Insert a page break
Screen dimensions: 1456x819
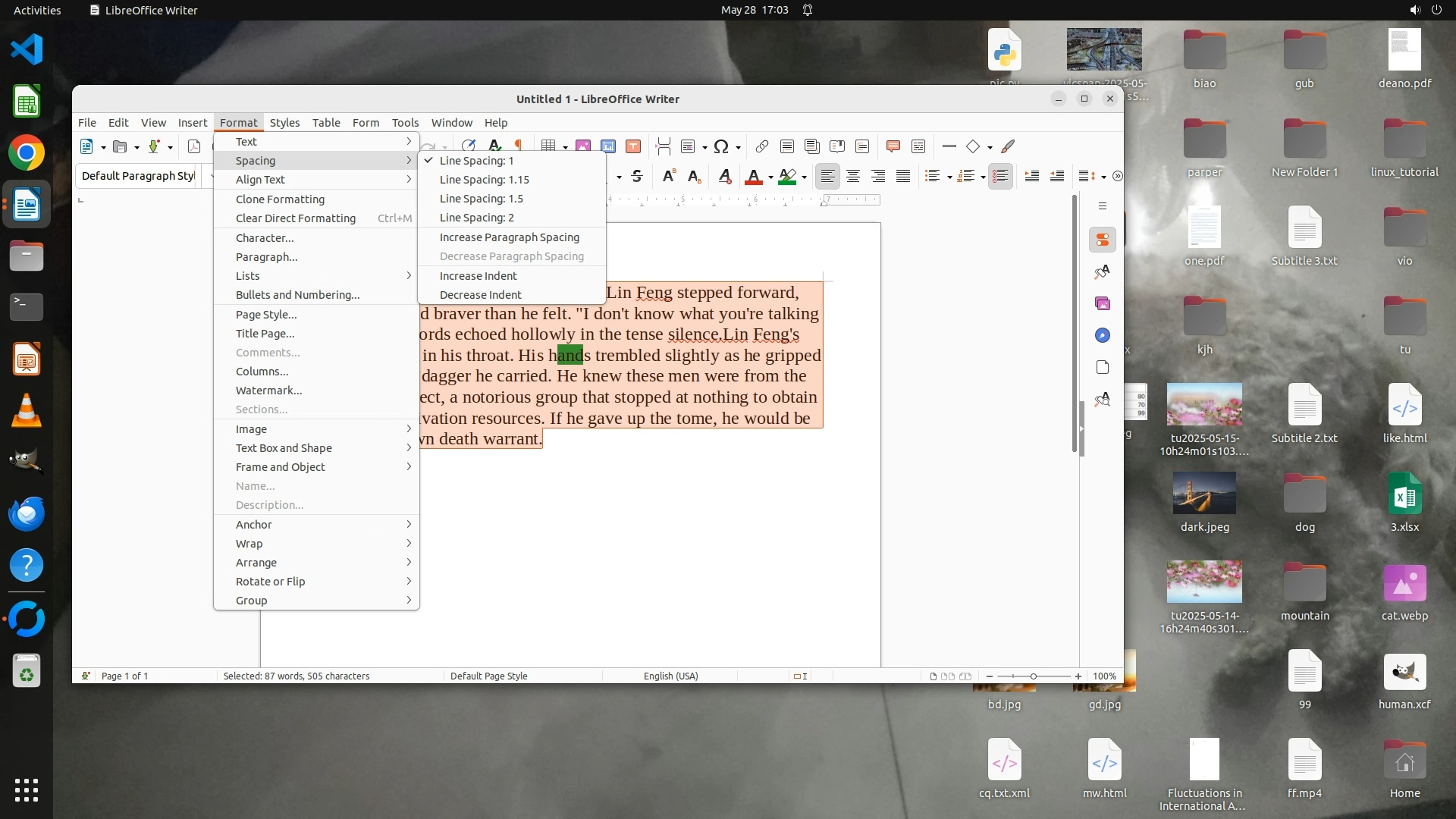pyautogui.click(x=664, y=146)
